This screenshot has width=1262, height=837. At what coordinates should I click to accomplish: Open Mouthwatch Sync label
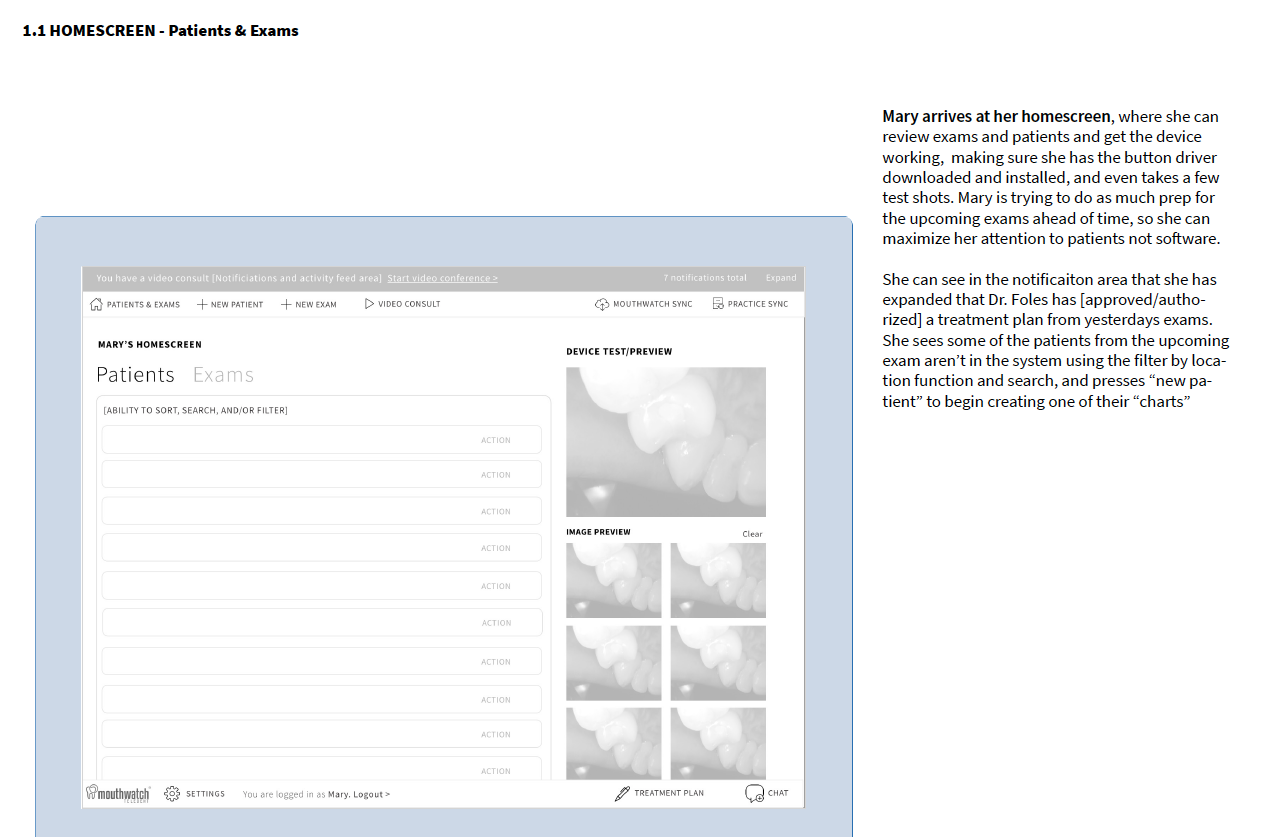coord(652,304)
